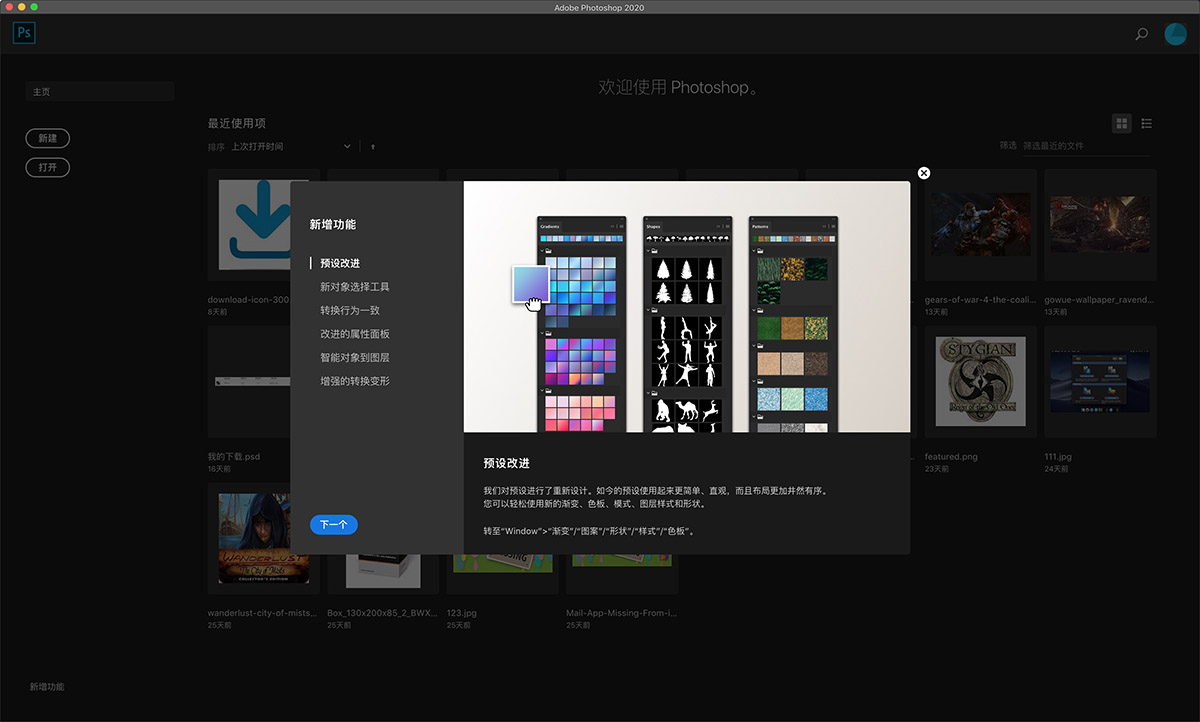Viewport: 1200px width, 722px height.
Task: Open gowue-wallpaper_ravend thumbnail
Action: pos(1100,225)
